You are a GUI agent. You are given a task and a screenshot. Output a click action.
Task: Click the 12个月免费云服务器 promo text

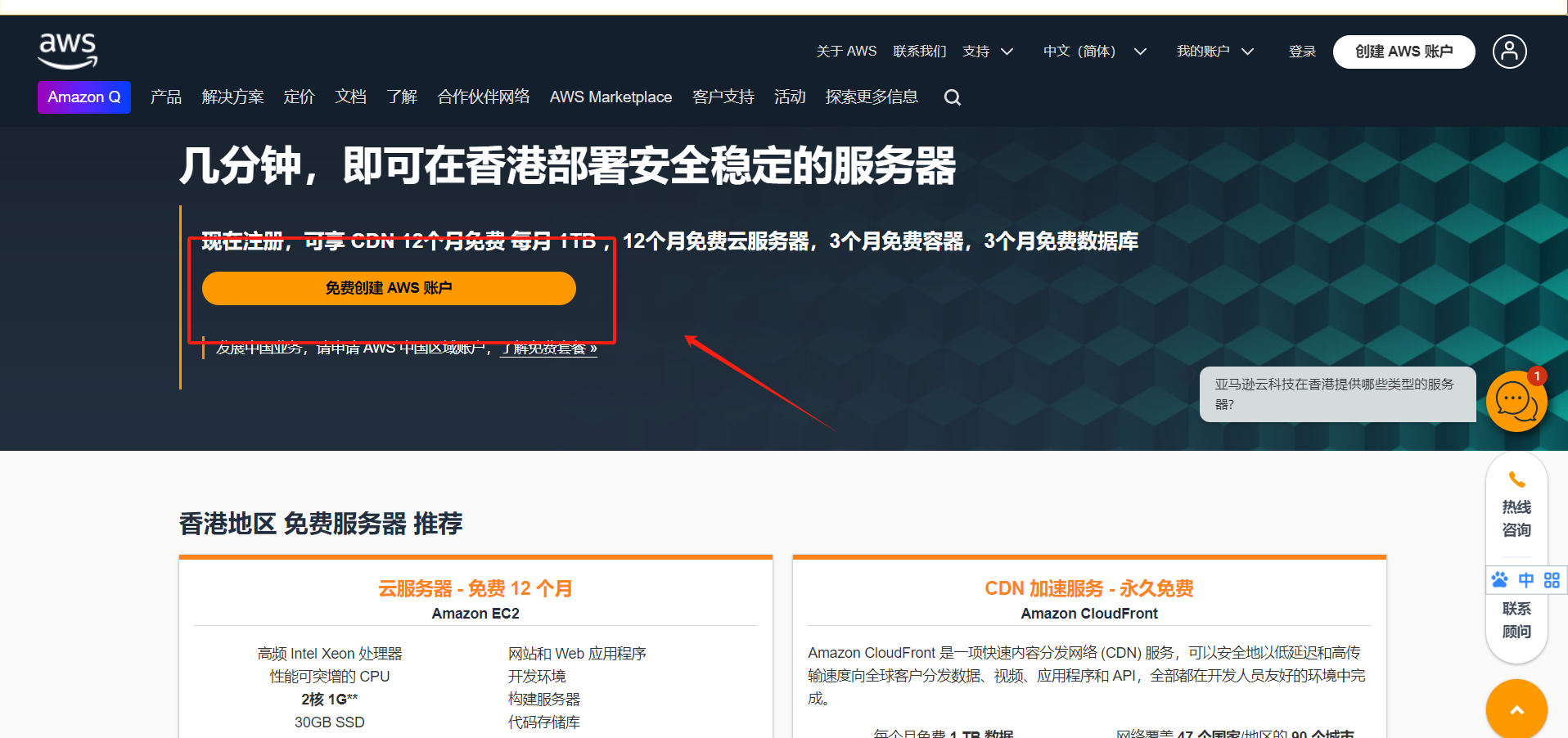[716, 241]
